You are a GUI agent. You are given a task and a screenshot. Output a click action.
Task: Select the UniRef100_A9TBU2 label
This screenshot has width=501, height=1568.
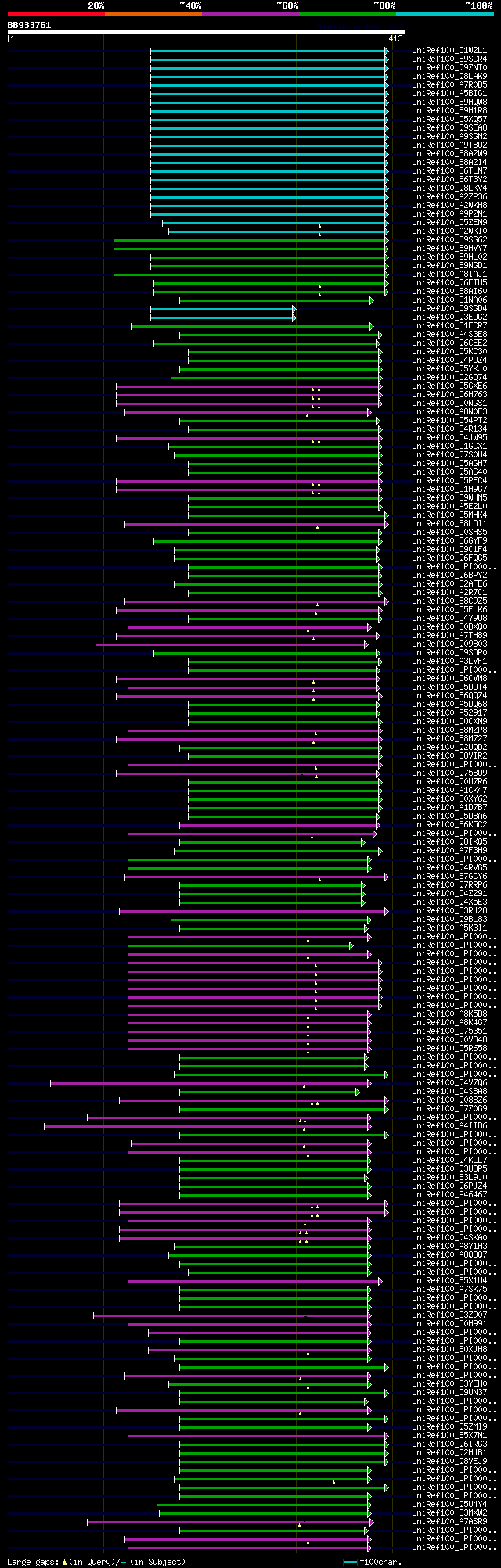(x=449, y=145)
